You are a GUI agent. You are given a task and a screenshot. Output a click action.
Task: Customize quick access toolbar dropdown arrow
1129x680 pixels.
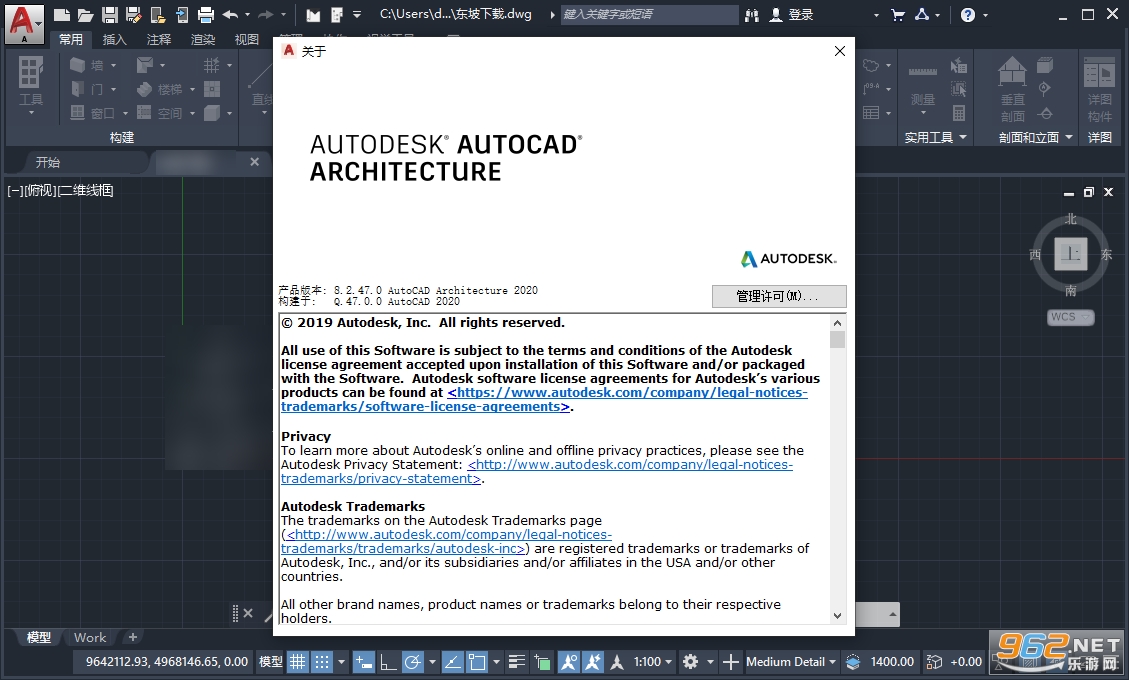pyautogui.click(x=357, y=14)
